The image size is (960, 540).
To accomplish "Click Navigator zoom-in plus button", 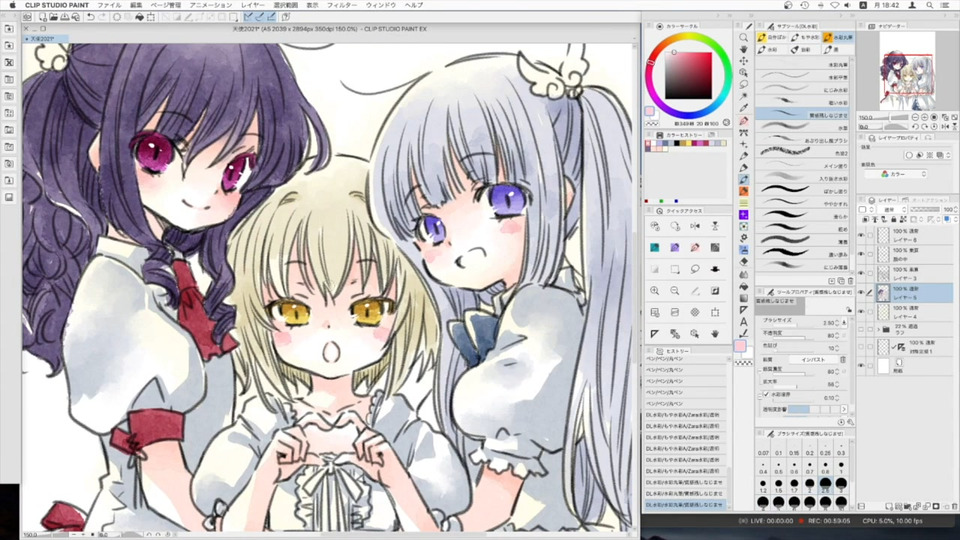I will (924, 118).
